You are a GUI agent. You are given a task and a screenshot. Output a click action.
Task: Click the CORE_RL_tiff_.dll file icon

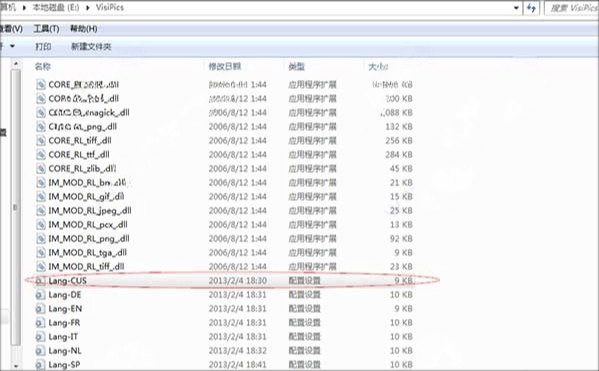coord(40,141)
